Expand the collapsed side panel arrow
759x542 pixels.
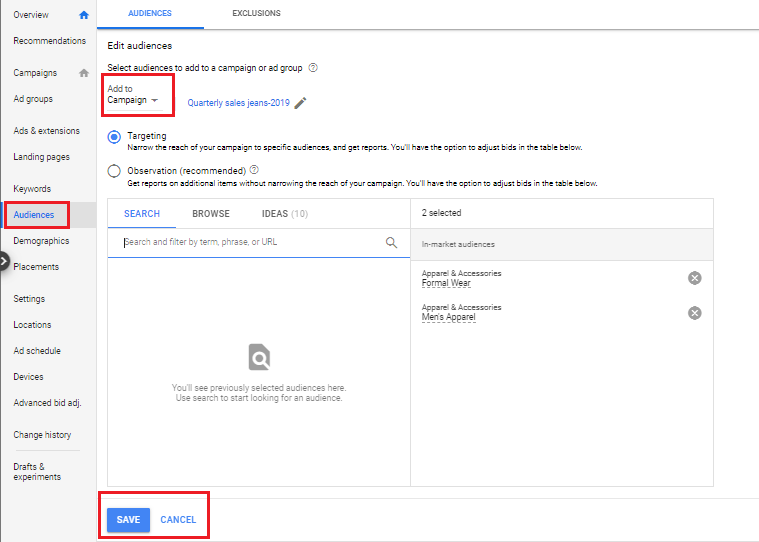pos(4,262)
